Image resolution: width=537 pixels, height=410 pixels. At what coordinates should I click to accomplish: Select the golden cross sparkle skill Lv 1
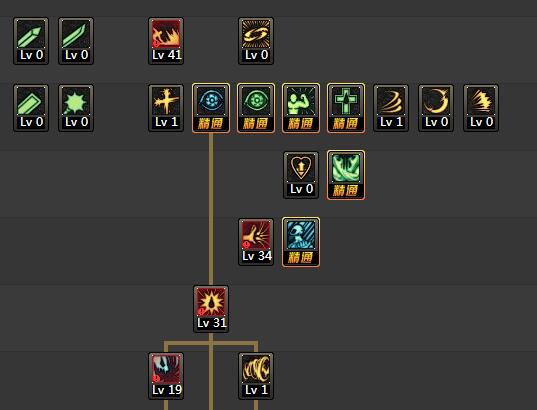[166, 108]
